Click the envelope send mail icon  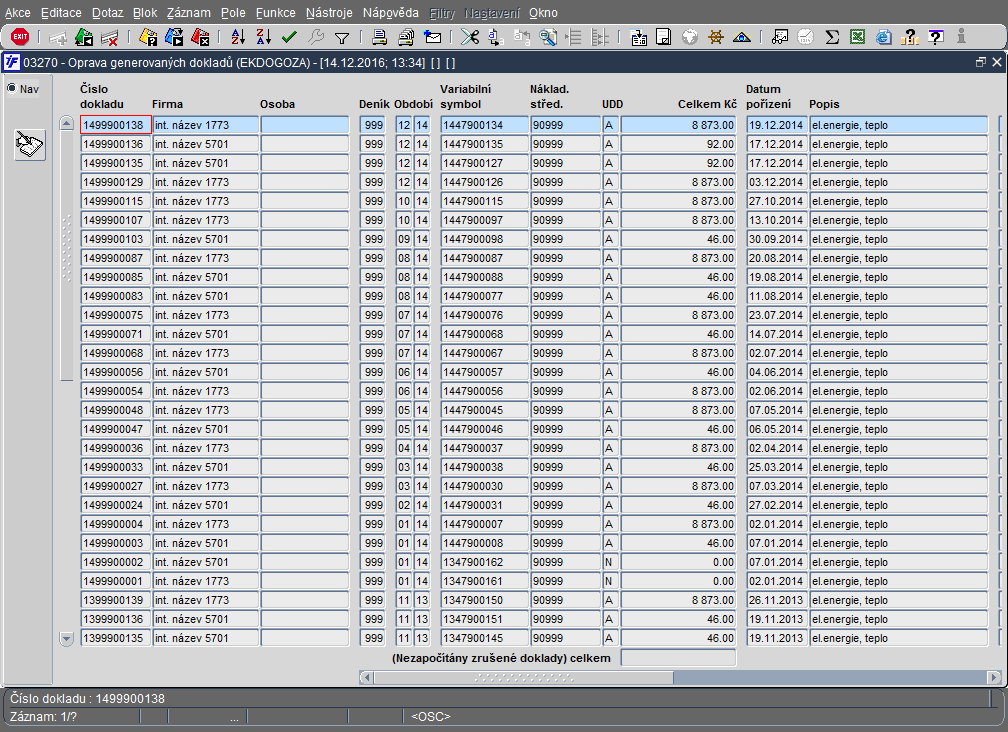(433, 37)
